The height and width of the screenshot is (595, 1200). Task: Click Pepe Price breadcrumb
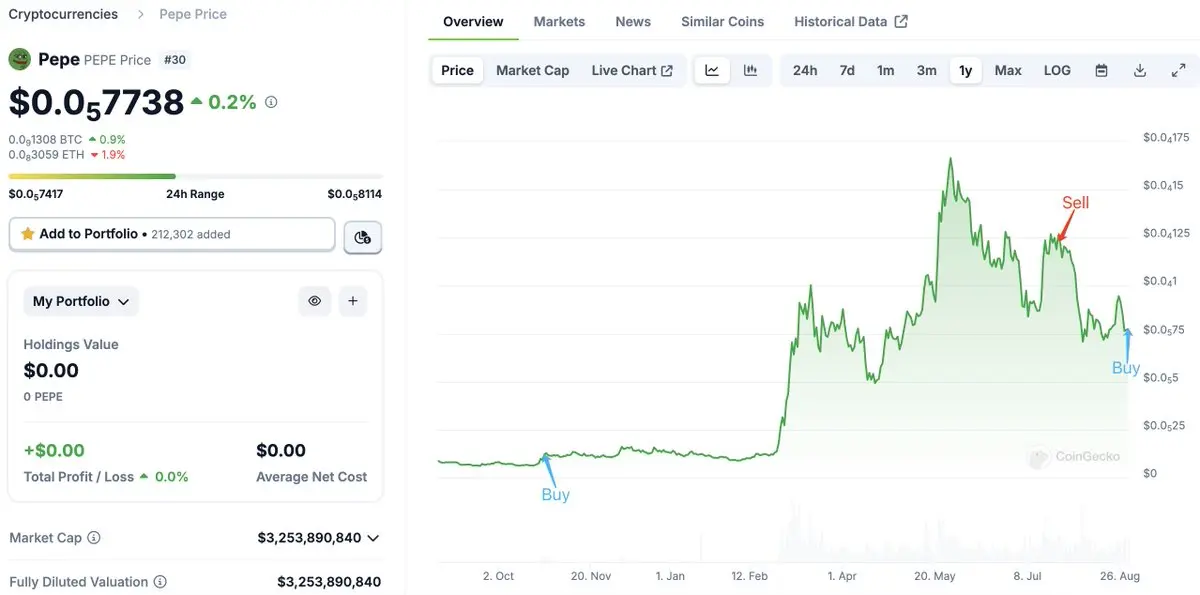(x=193, y=14)
